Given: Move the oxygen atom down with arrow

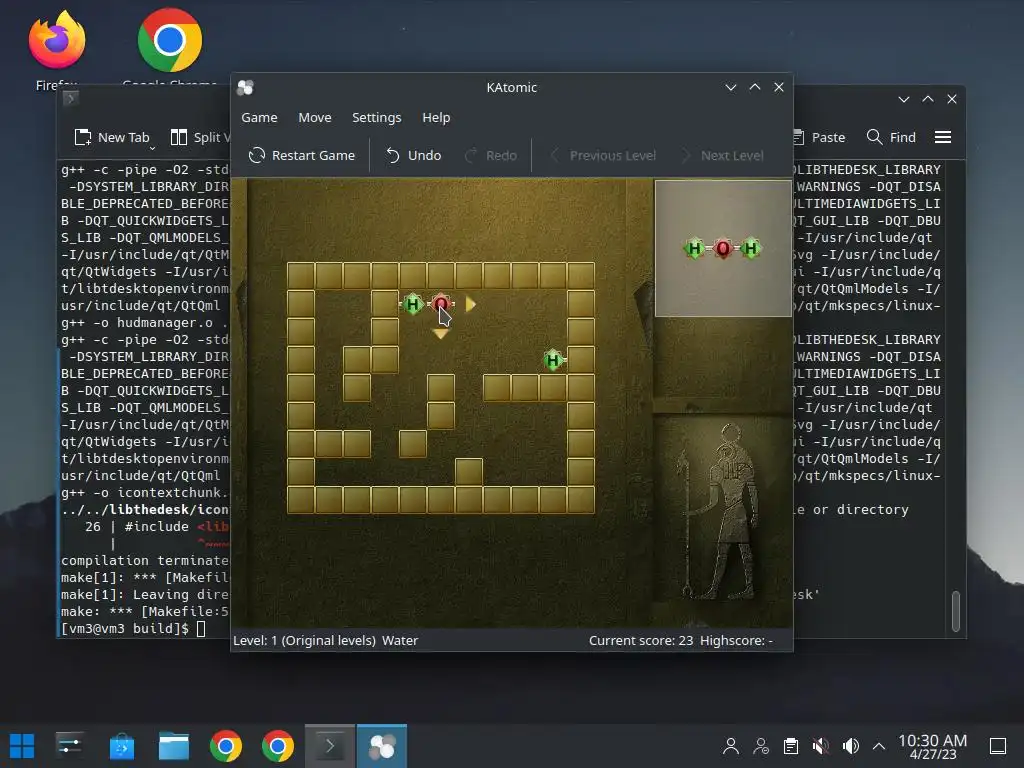Looking at the screenshot, I should tap(441, 334).
